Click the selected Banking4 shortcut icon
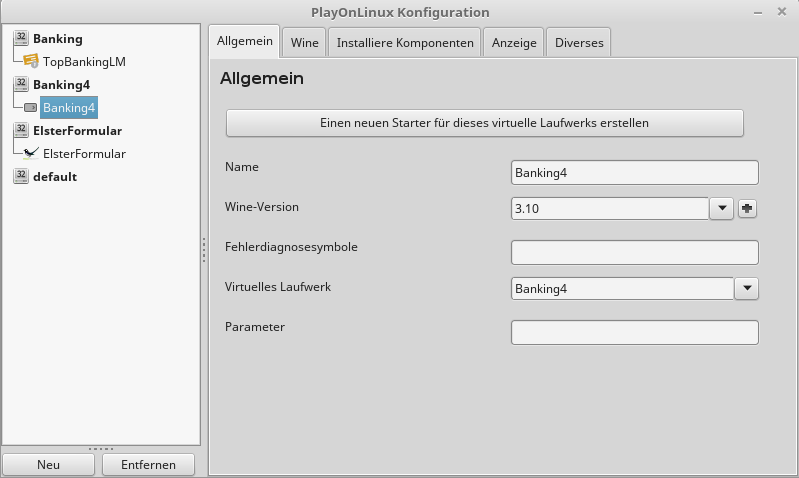This screenshot has height=478, width=799. click(x=31, y=108)
